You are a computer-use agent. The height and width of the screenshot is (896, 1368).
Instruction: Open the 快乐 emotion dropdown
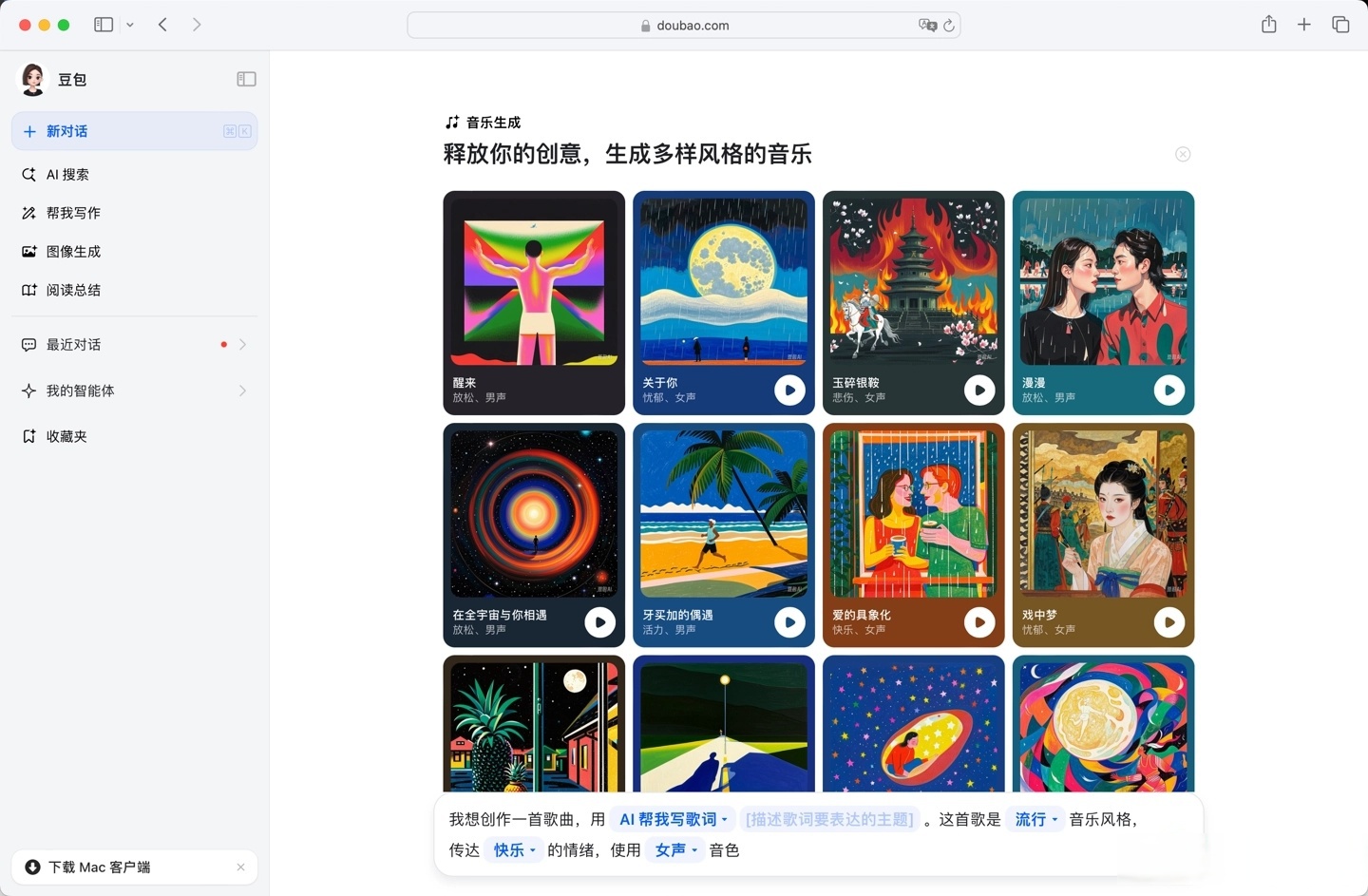pyautogui.click(x=513, y=850)
